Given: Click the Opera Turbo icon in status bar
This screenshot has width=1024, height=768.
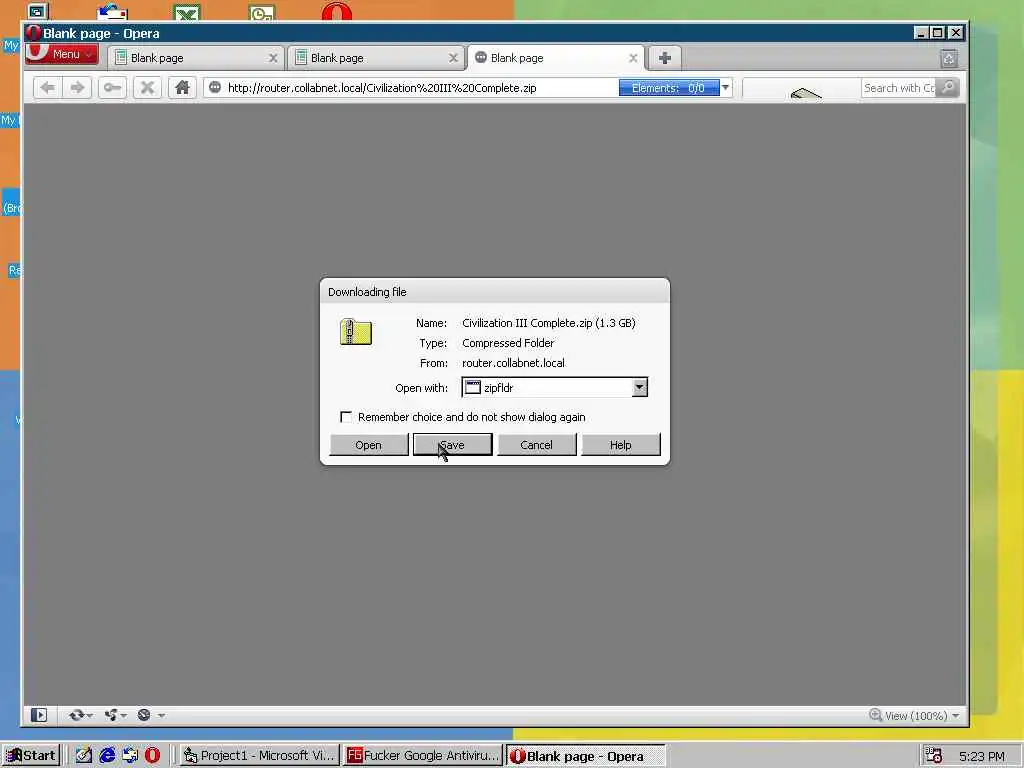Looking at the screenshot, I should (144, 715).
